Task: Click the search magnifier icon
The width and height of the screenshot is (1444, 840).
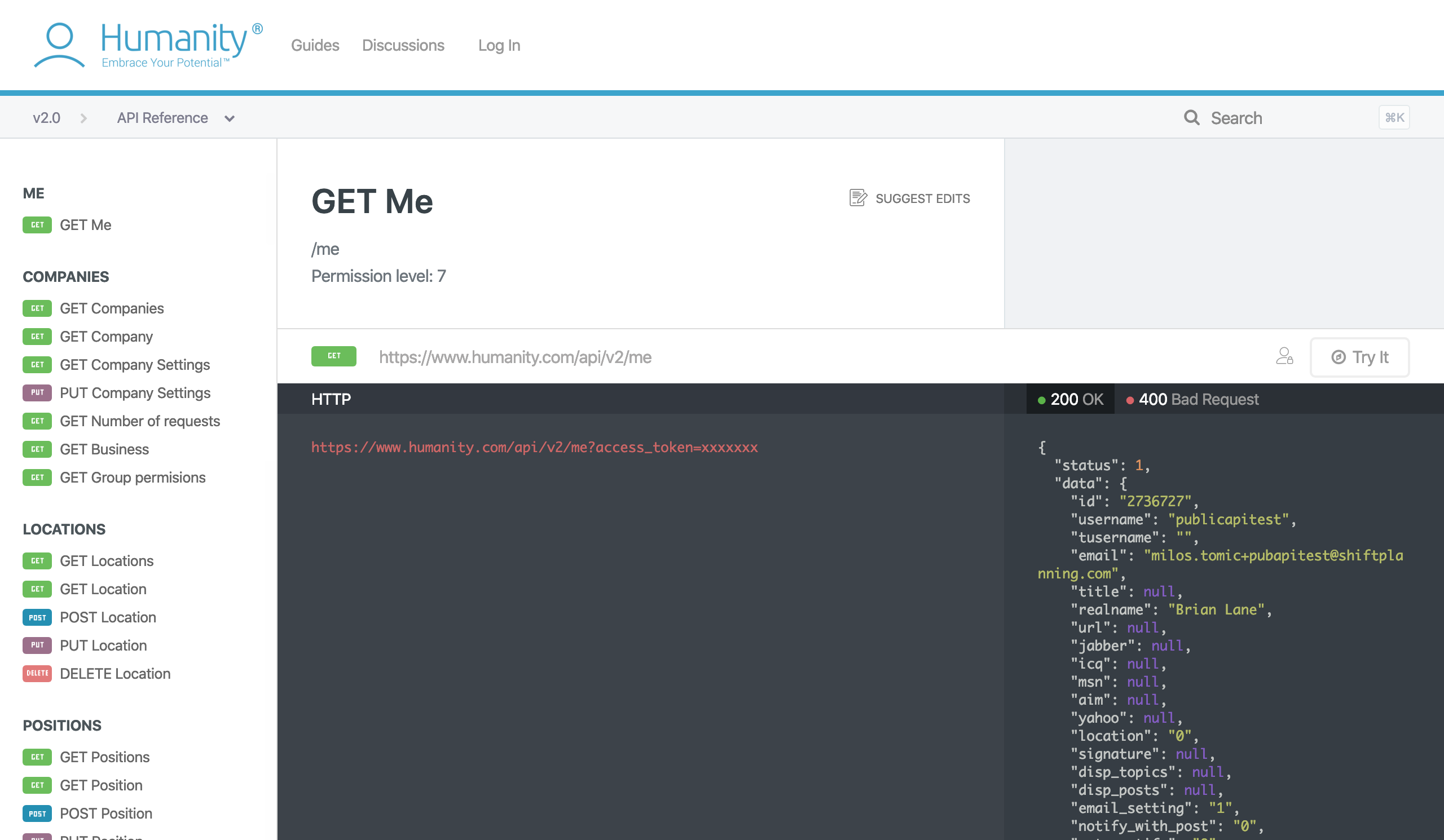Action: [1191, 117]
